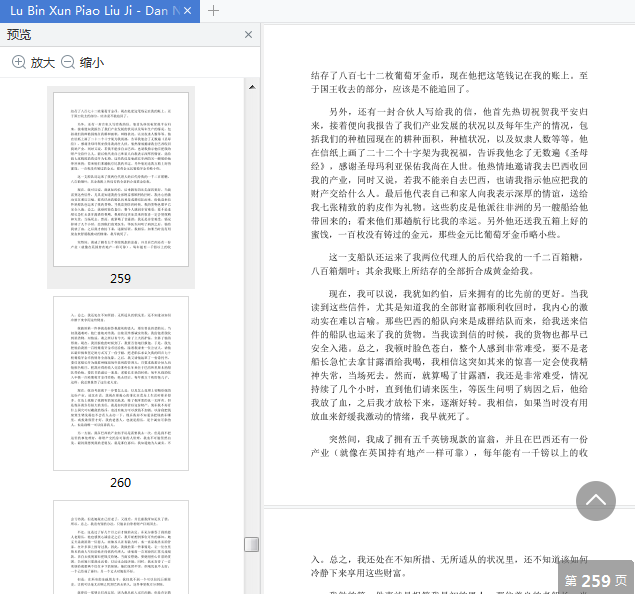Click the paragraph beginning 另外，还有一封合伙人
This screenshot has height=594, width=635.
click(x=449, y=173)
